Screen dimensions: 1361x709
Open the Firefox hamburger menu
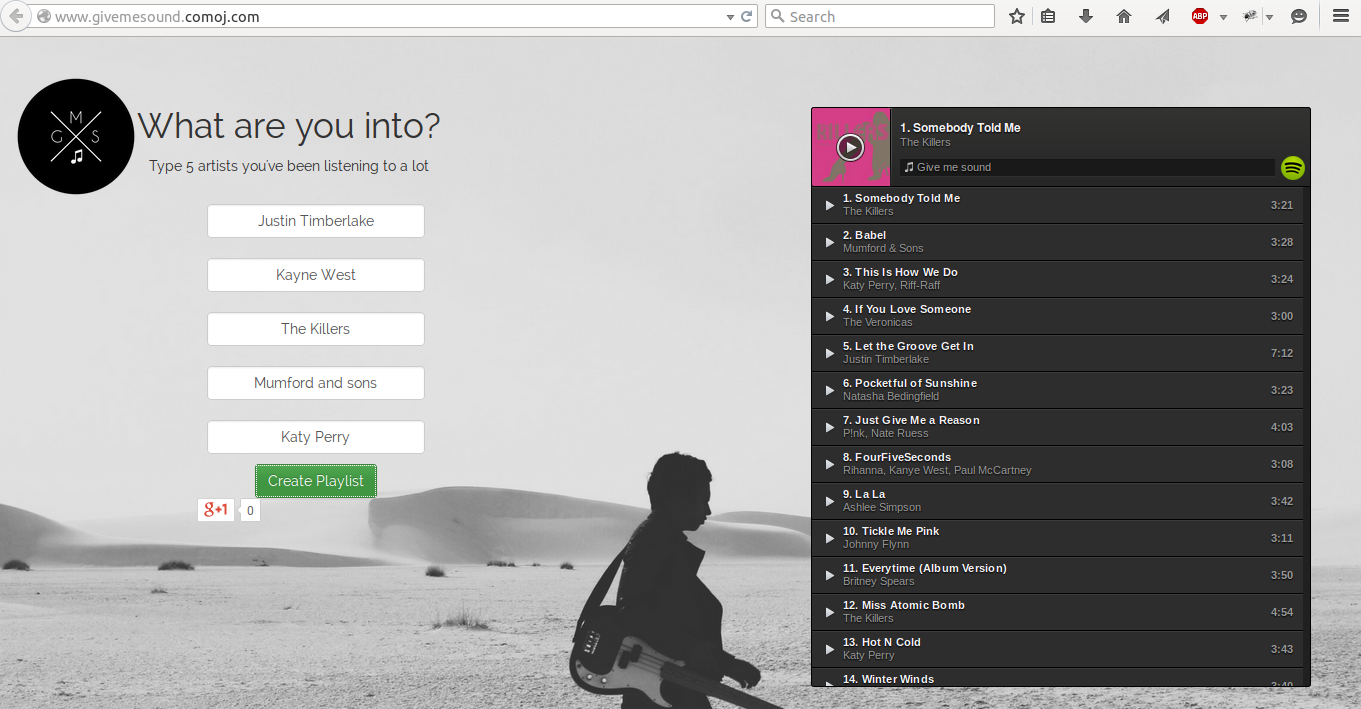(1341, 16)
